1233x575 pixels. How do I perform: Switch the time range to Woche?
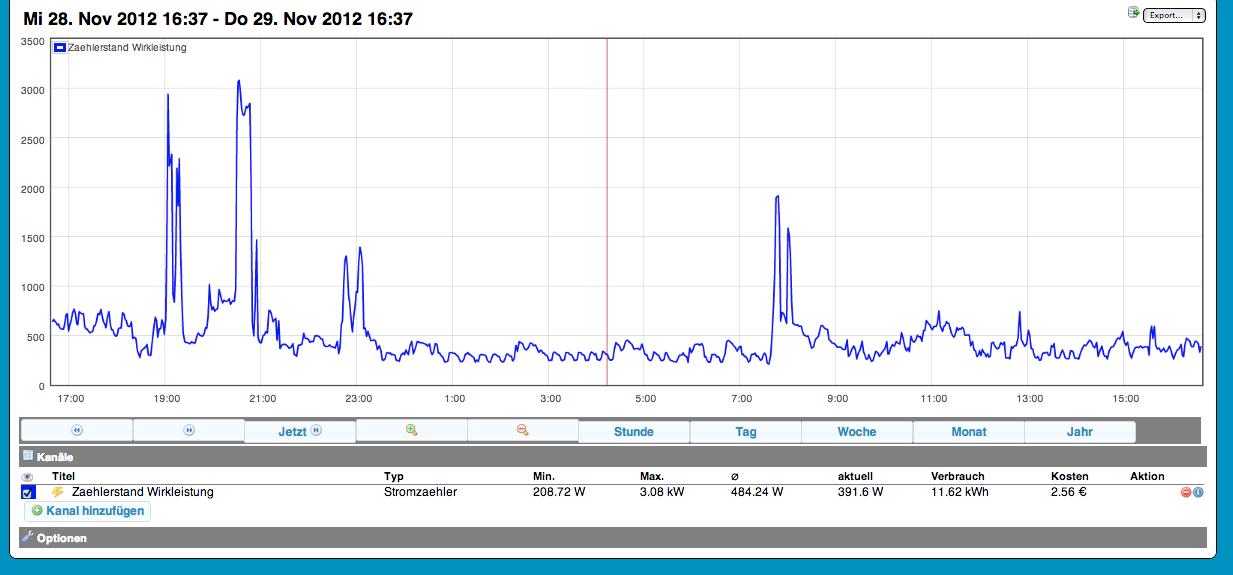tap(856, 432)
